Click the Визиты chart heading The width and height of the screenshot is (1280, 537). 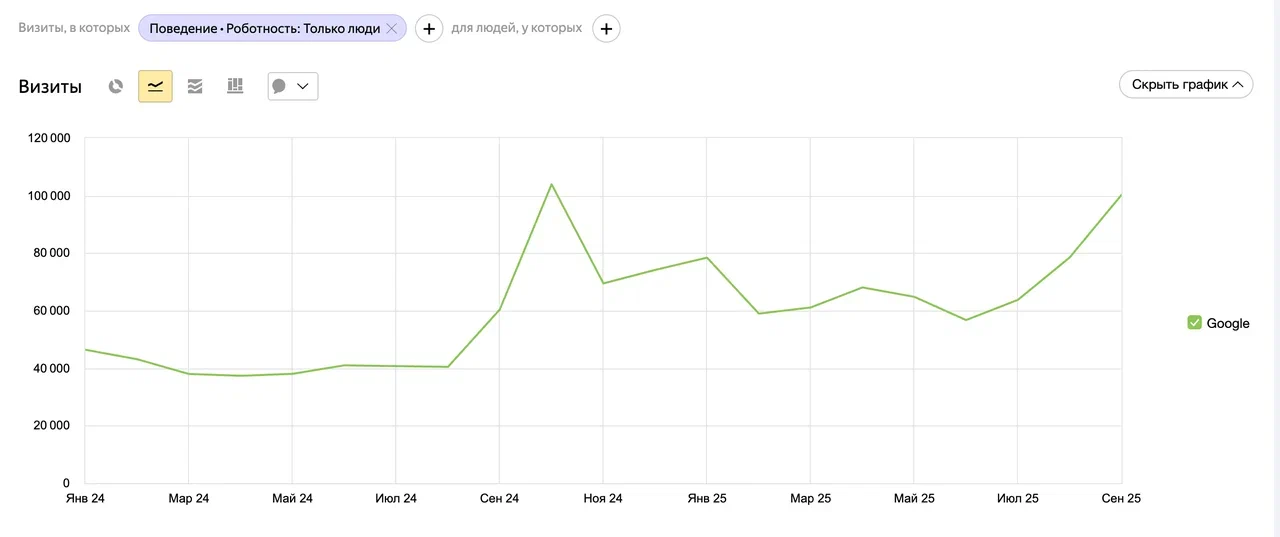(50, 86)
